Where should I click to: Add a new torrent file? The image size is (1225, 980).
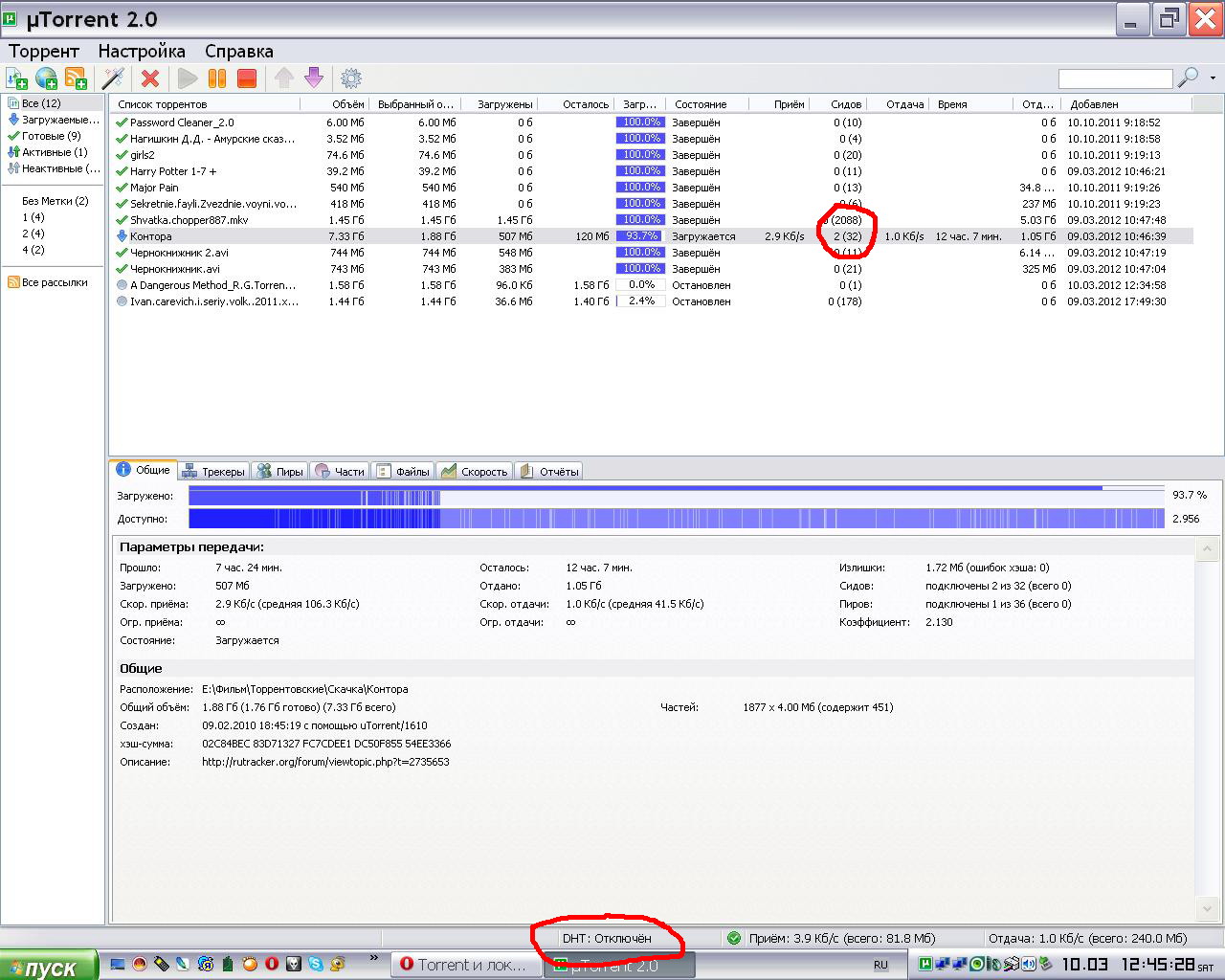pos(17,78)
